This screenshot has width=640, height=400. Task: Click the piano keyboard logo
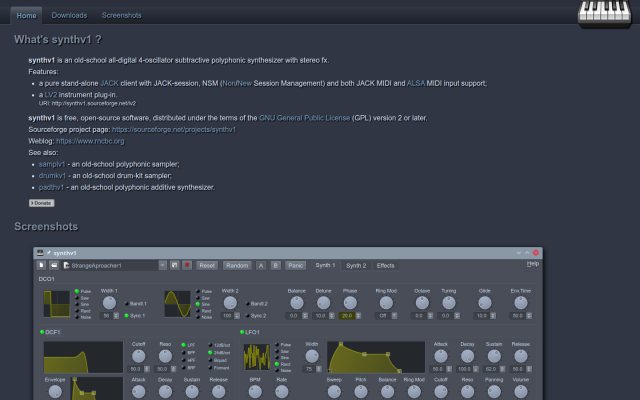coord(604,13)
